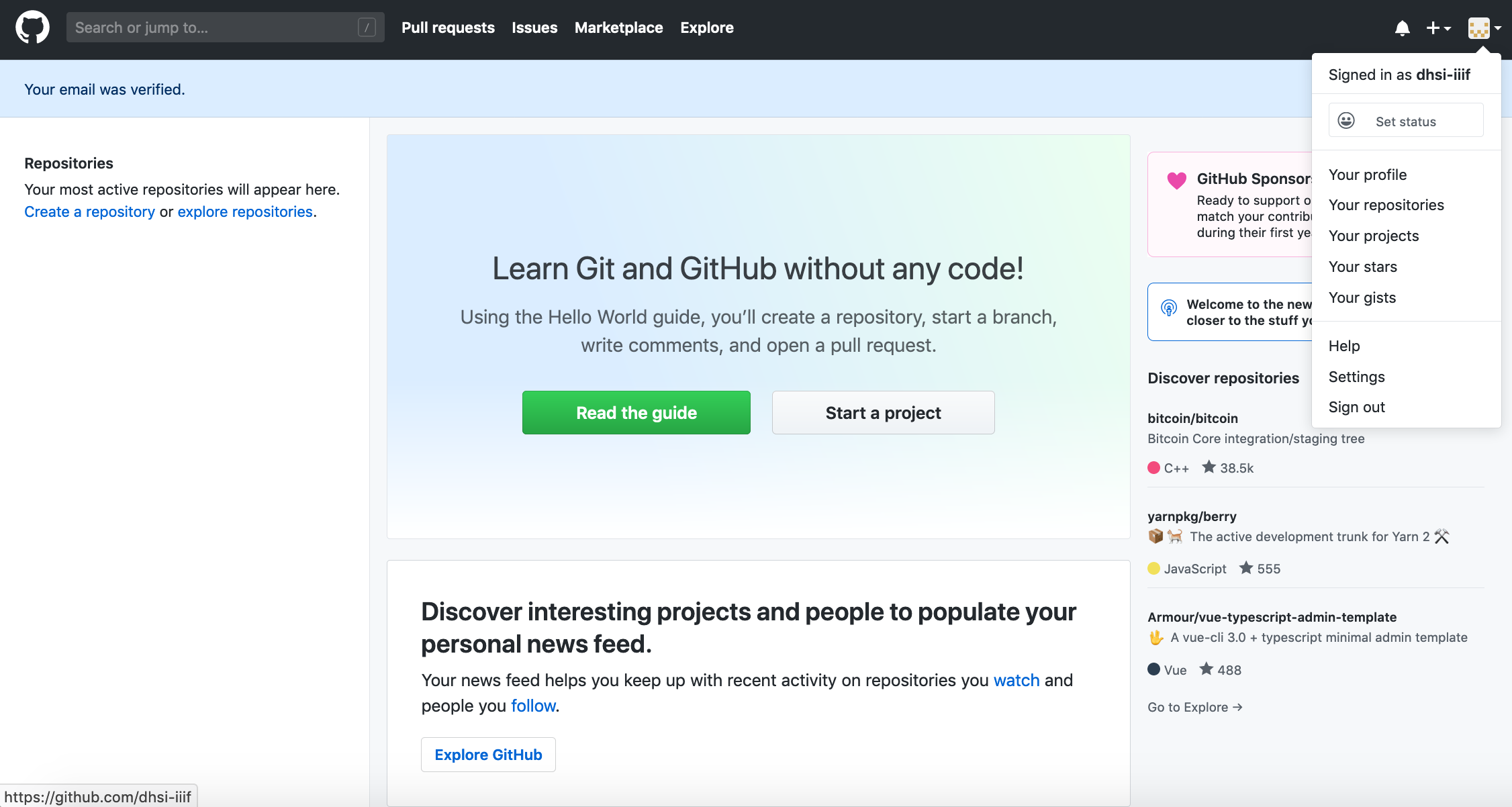Open Pull requests in the top nav
The image size is (1512, 807).
pos(448,28)
